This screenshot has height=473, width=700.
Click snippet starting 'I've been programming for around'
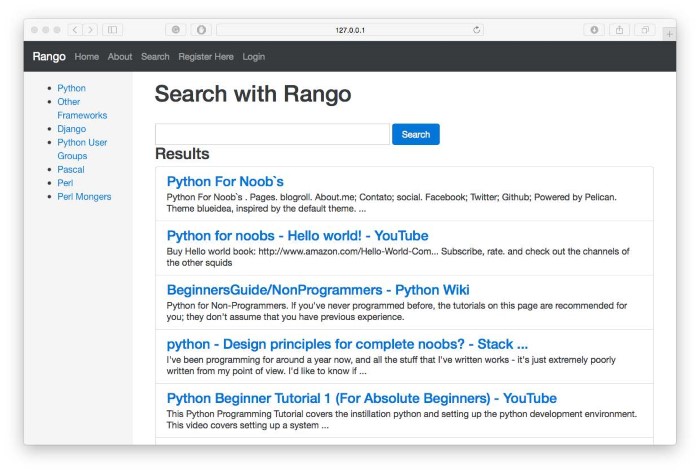pyautogui.click(x=391, y=365)
